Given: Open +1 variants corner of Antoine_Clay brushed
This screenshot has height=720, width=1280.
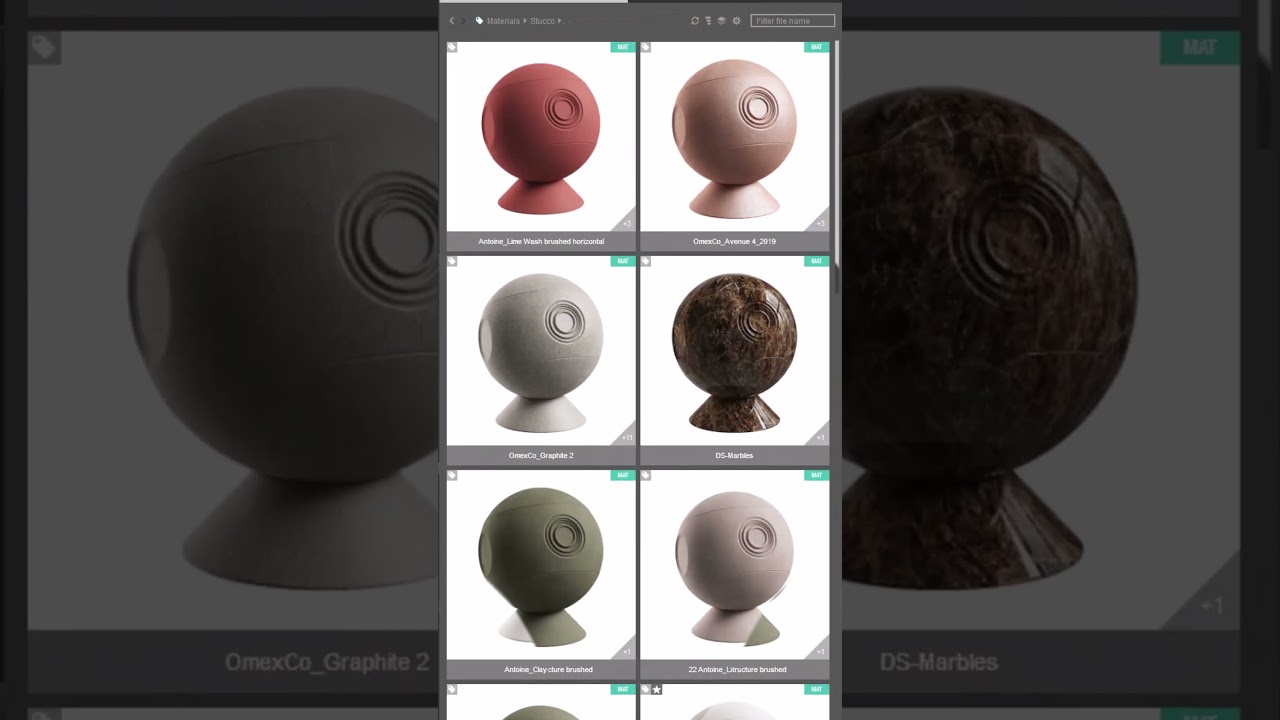Looking at the screenshot, I should (626, 650).
